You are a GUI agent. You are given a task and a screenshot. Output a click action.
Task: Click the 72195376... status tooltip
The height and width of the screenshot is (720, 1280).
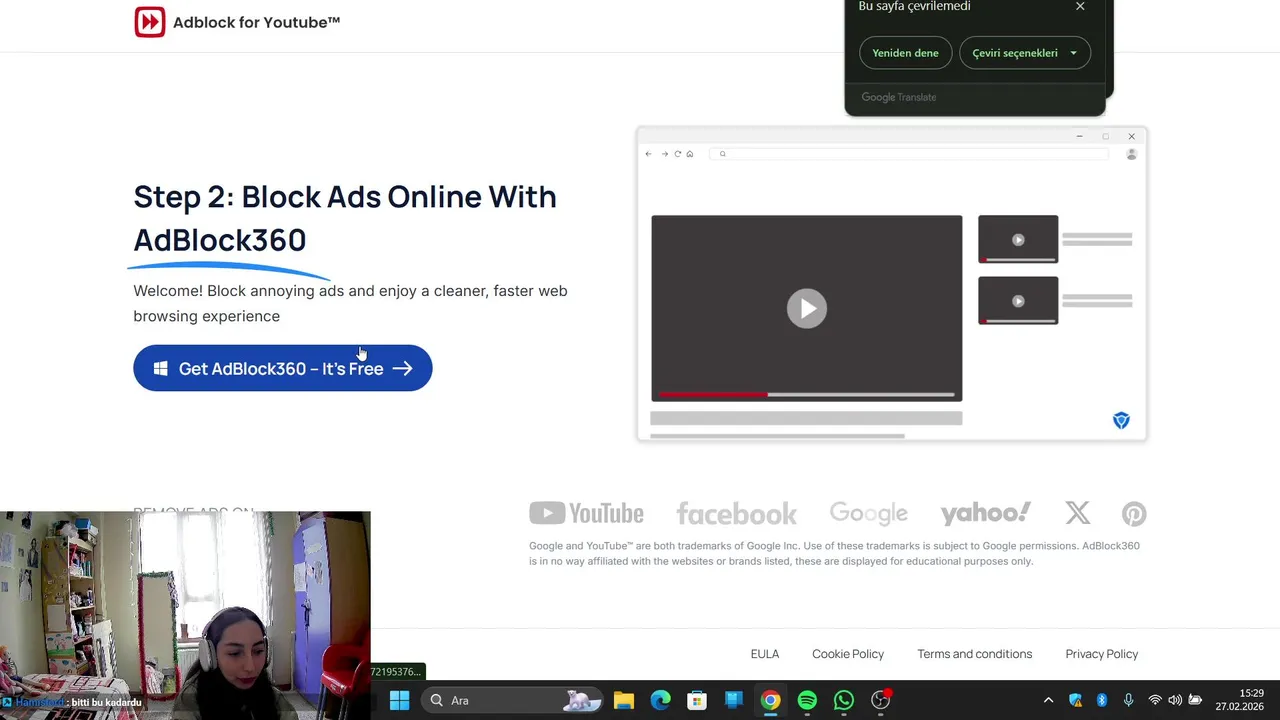coord(397,672)
